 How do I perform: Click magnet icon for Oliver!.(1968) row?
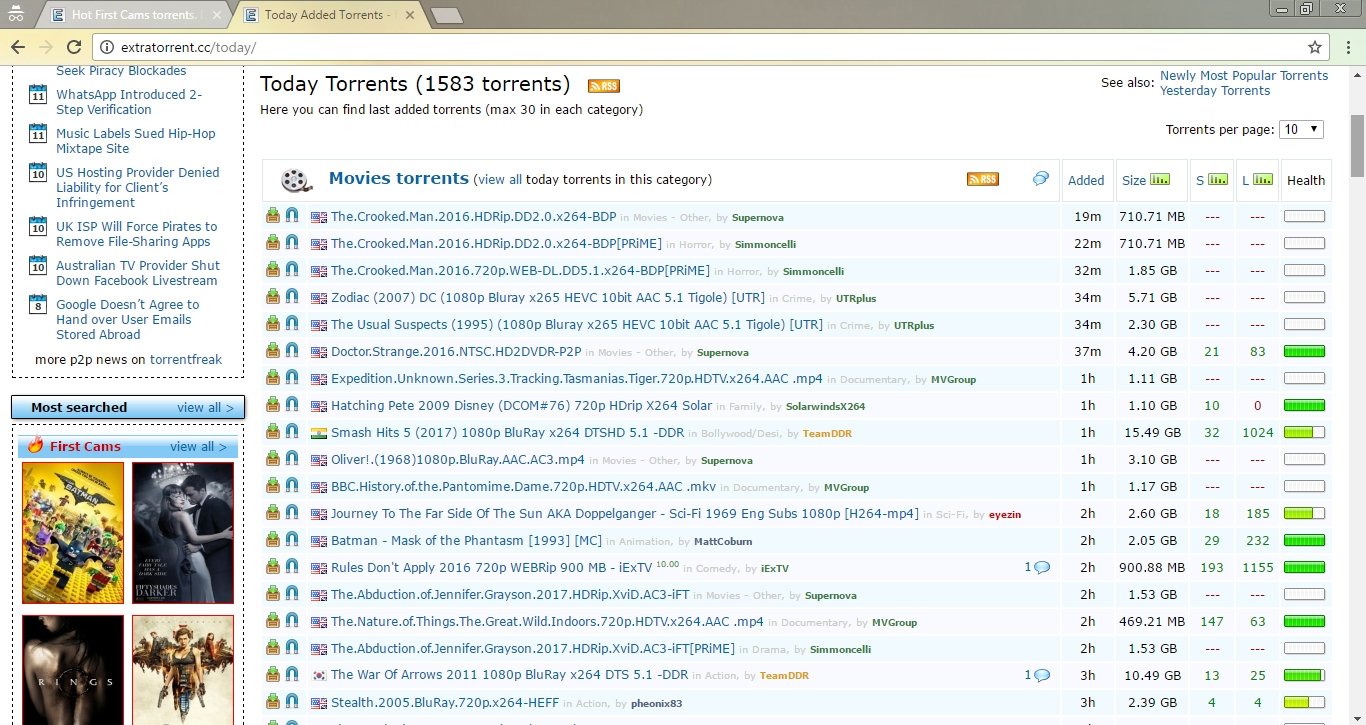(x=292, y=459)
